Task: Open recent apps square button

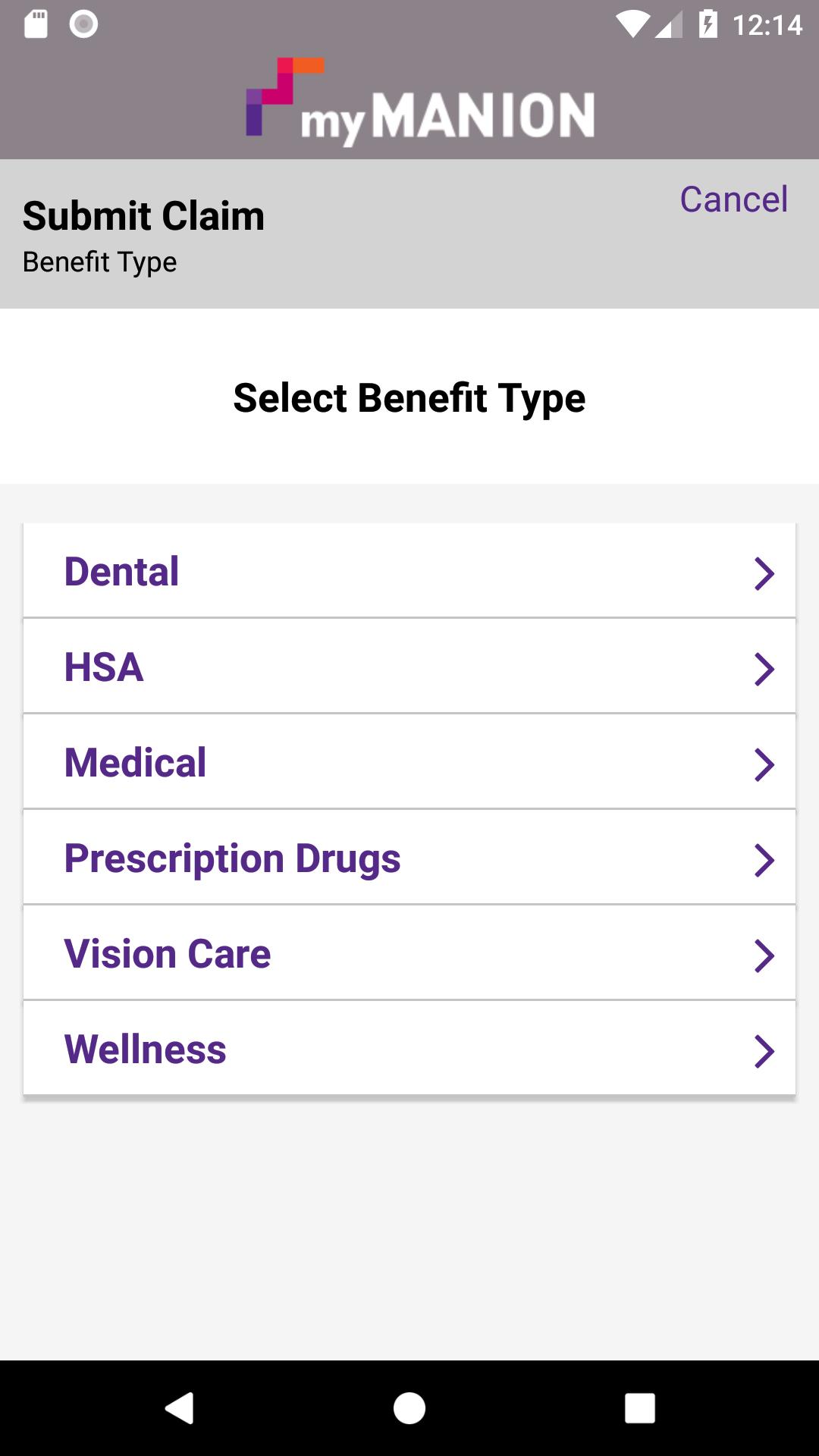Action: [639, 1408]
